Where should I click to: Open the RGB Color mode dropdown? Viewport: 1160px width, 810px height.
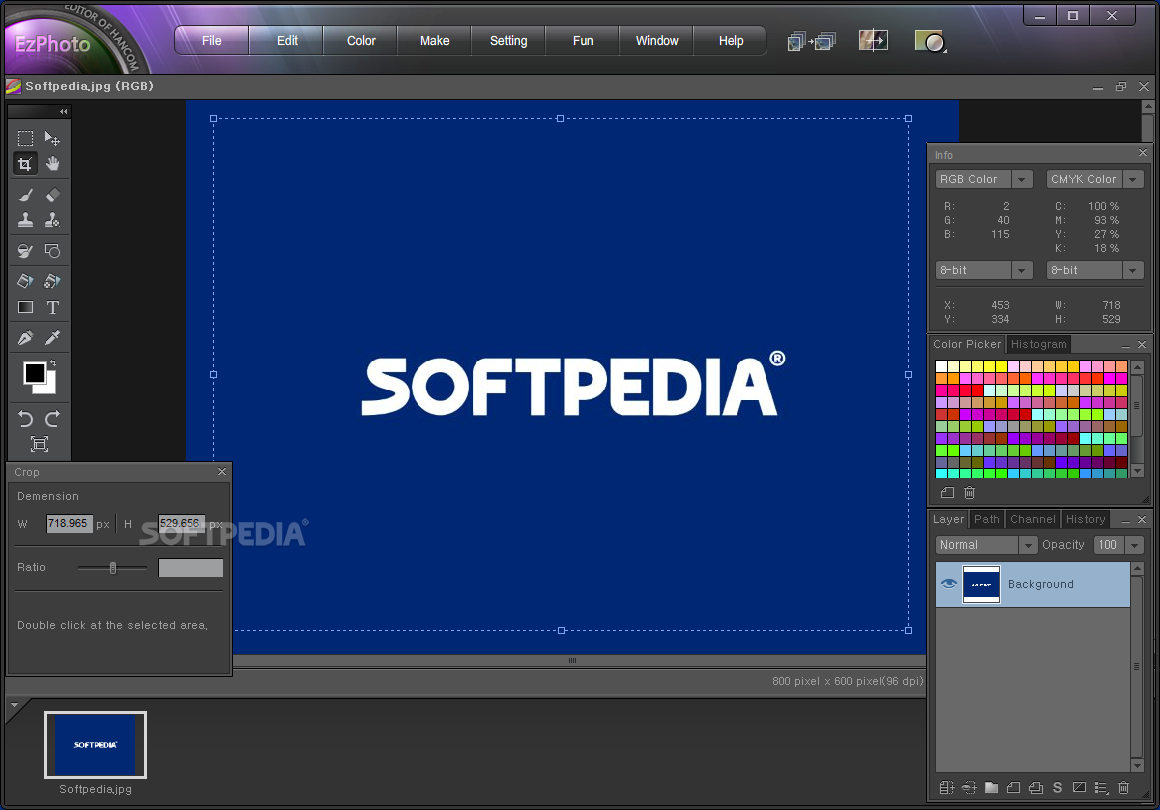point(1022,179)
